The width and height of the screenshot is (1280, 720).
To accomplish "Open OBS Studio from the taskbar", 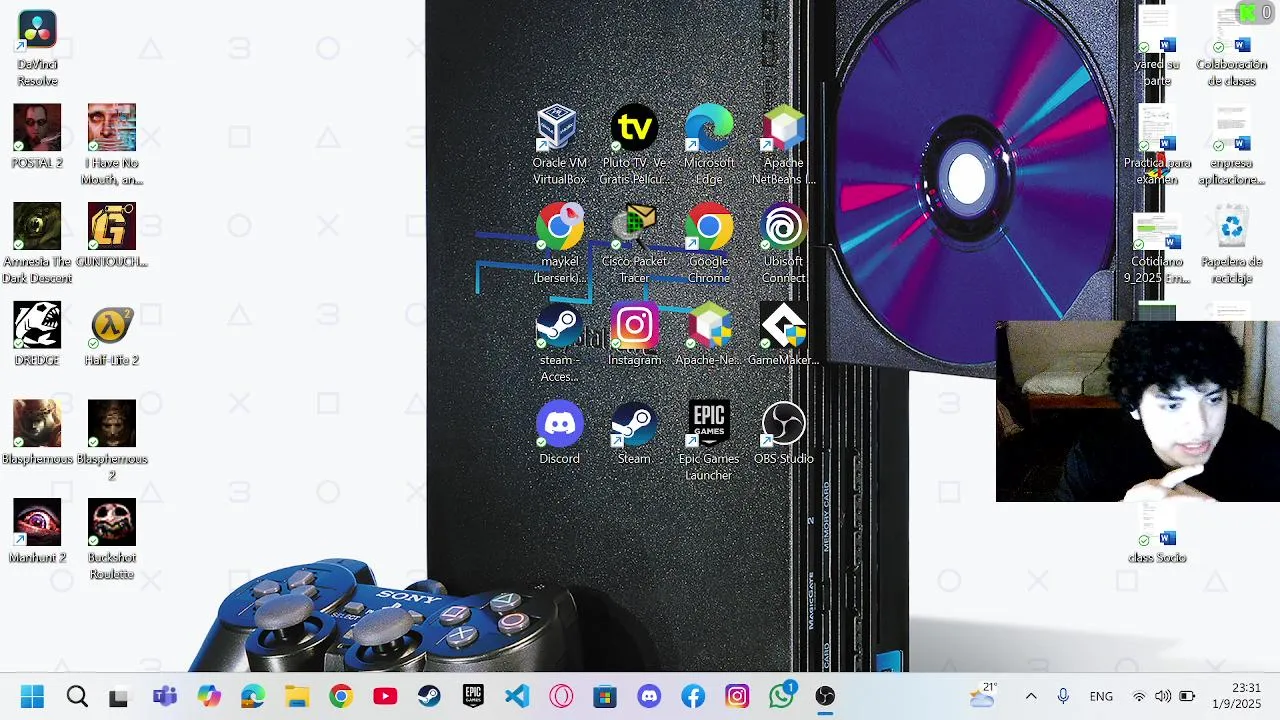I will (825, 696).
